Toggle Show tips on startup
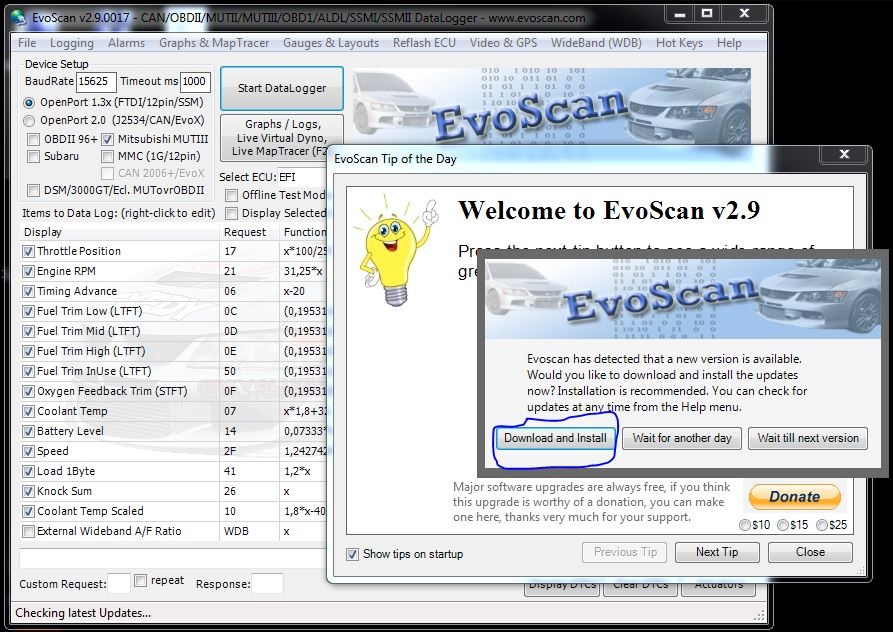Viewport: 893px width, 632px height. (x=353, y=554)
